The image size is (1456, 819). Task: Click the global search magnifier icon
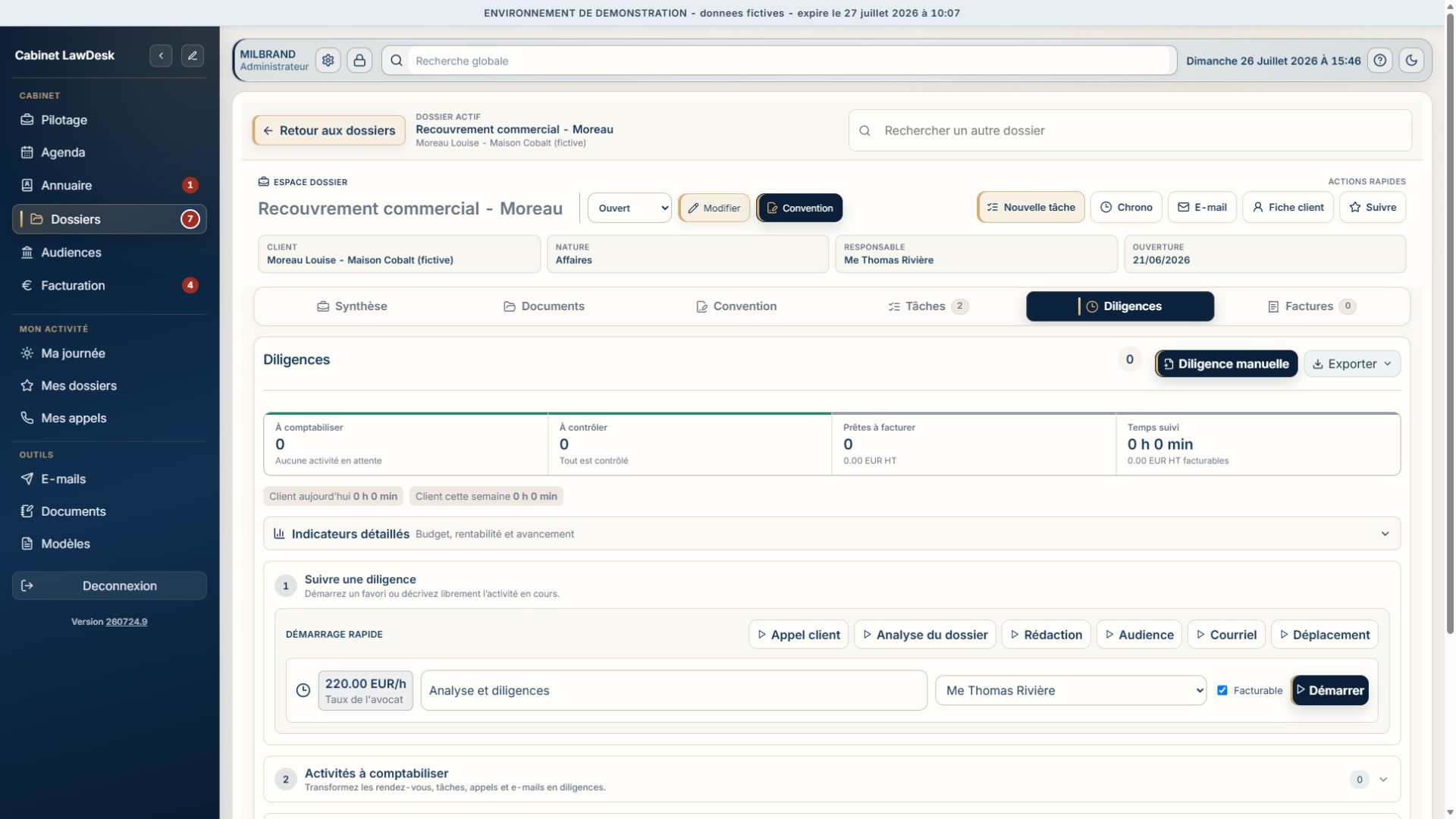click(396, 61)
